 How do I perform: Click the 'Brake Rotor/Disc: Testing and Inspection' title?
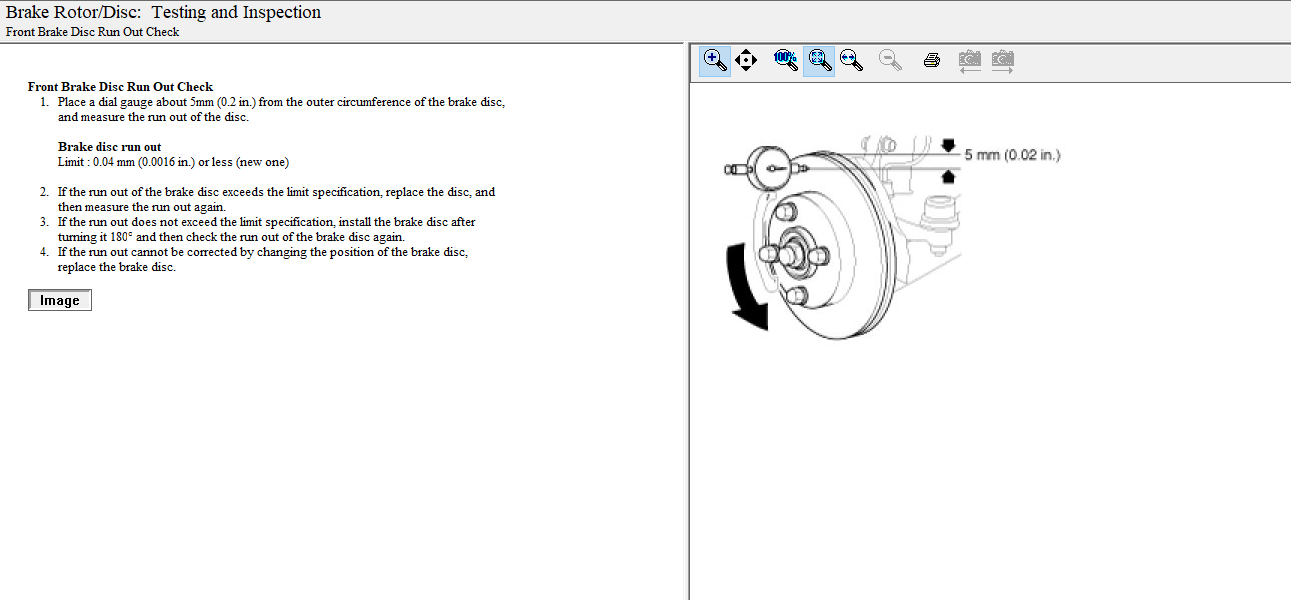164,13
